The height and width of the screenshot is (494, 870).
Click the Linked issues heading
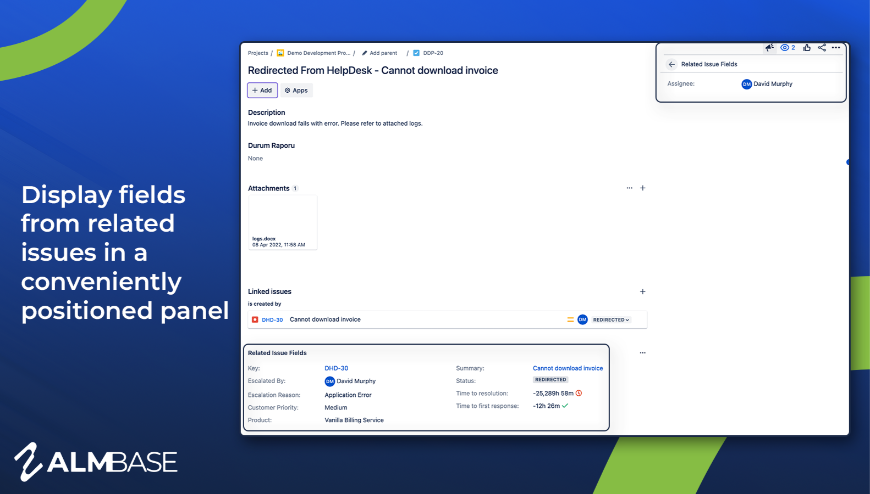point(269,291)
